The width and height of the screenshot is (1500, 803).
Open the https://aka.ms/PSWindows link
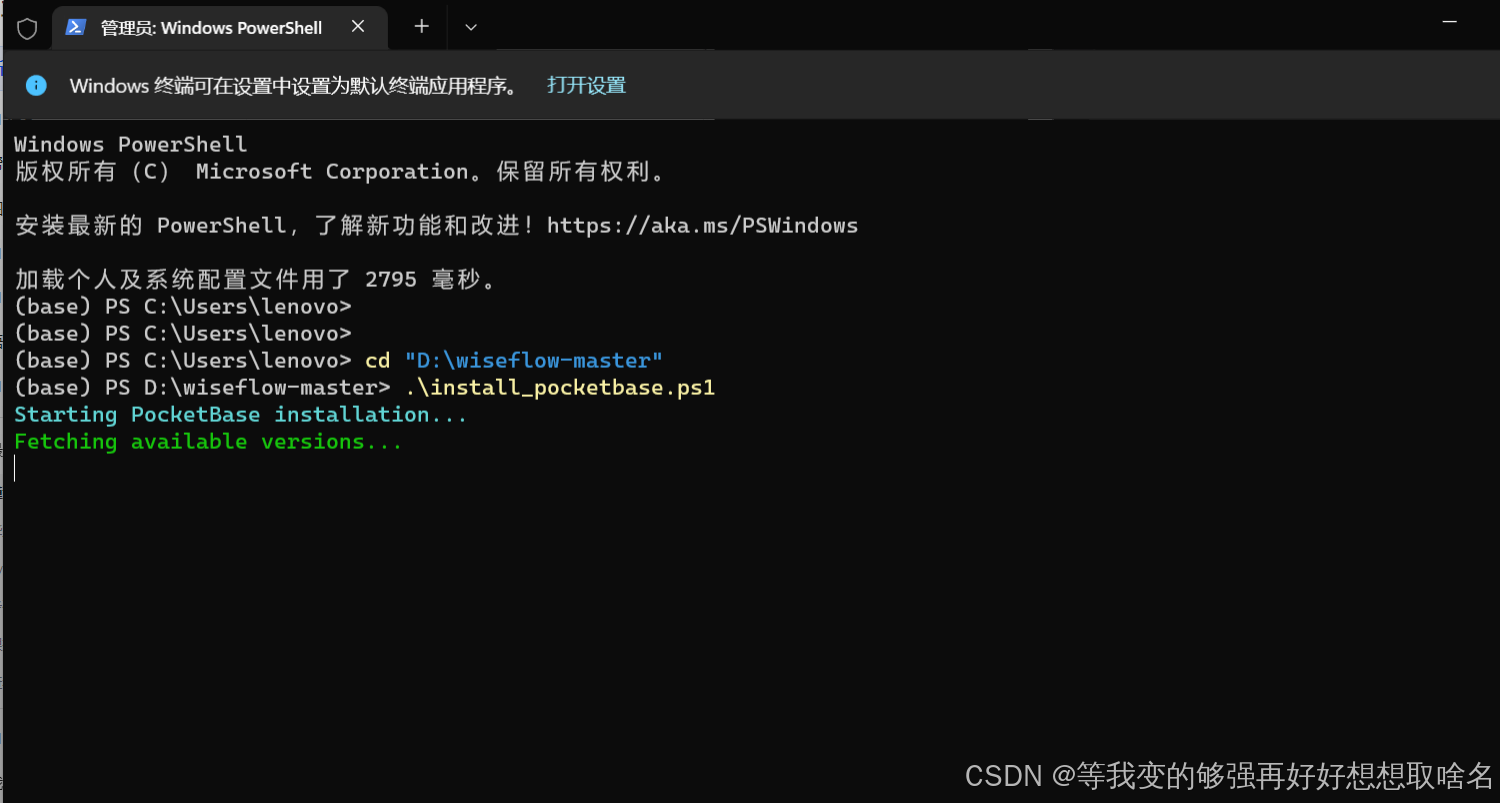pyautogui.click(x=702, y=225)
